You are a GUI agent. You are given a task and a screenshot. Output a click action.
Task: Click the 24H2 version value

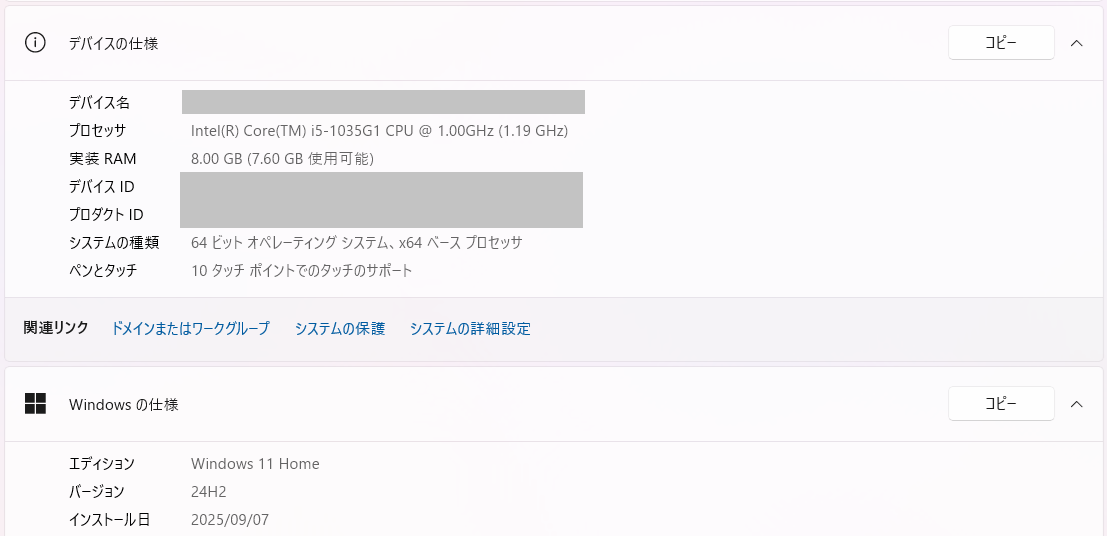tap(209, 491)
